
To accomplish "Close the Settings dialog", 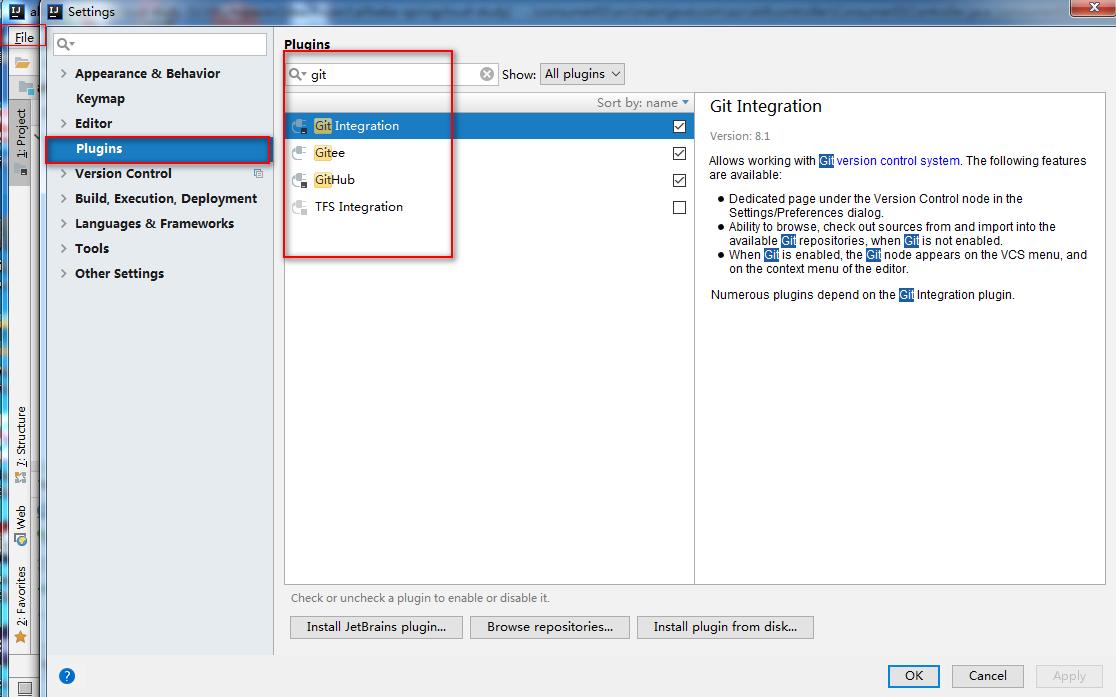I will [x=1094, y=7].
